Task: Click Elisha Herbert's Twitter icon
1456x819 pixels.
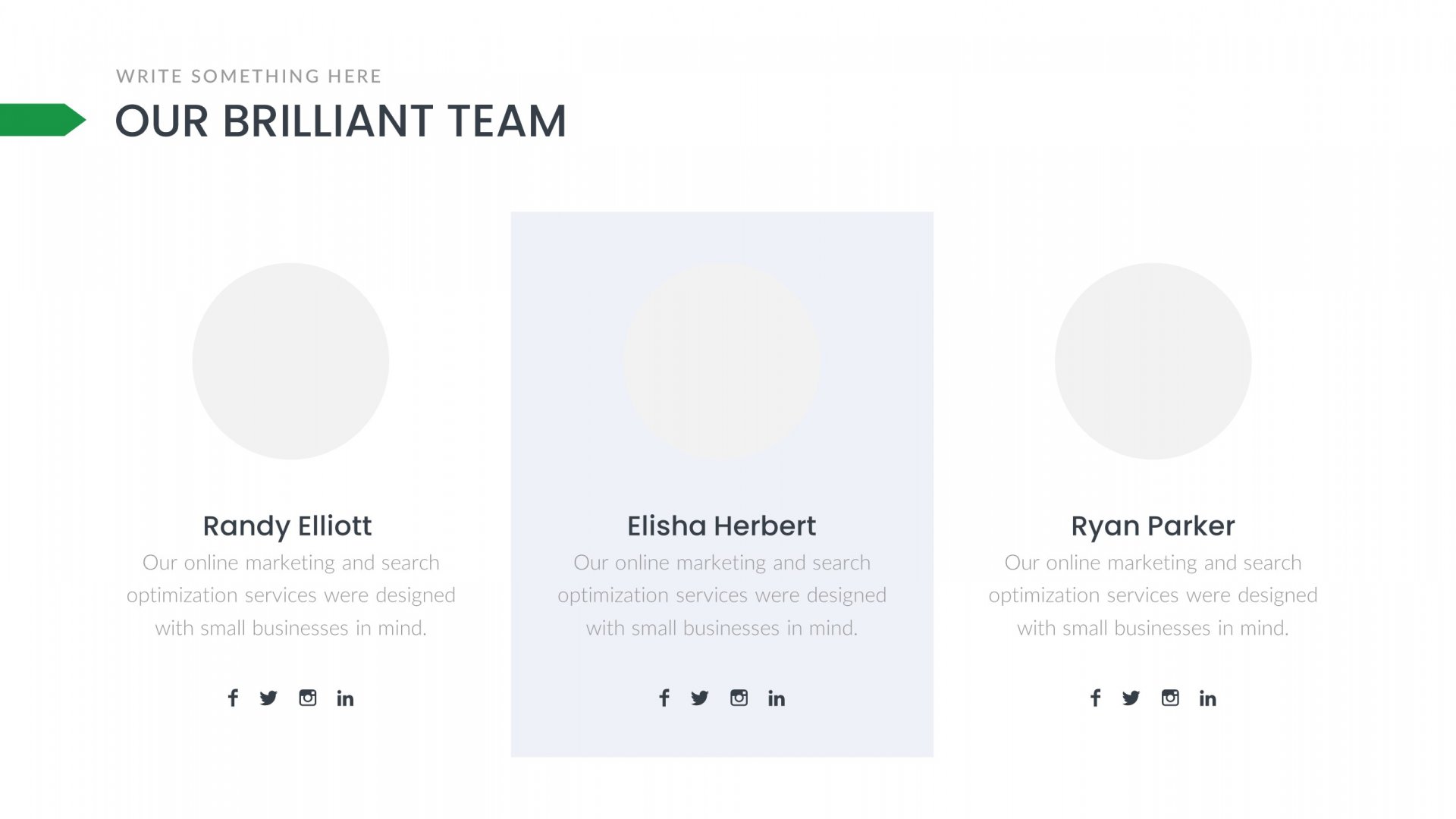Action: coord(700,698)
